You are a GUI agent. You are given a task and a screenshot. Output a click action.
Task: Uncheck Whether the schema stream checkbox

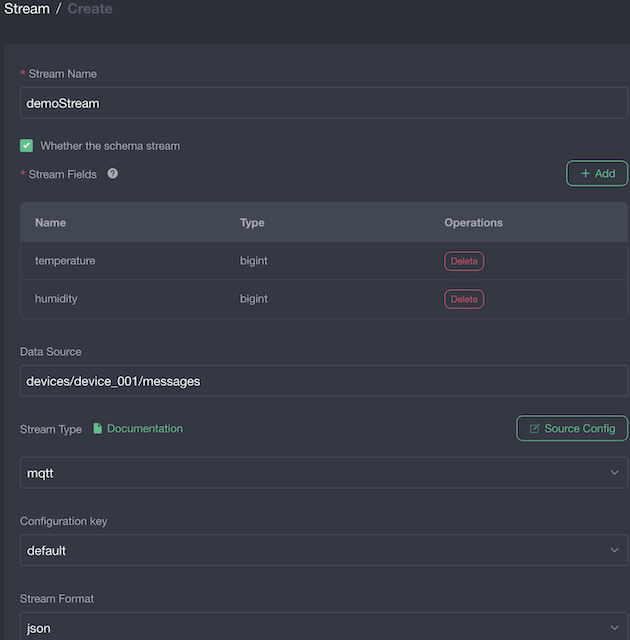(27, 146)
